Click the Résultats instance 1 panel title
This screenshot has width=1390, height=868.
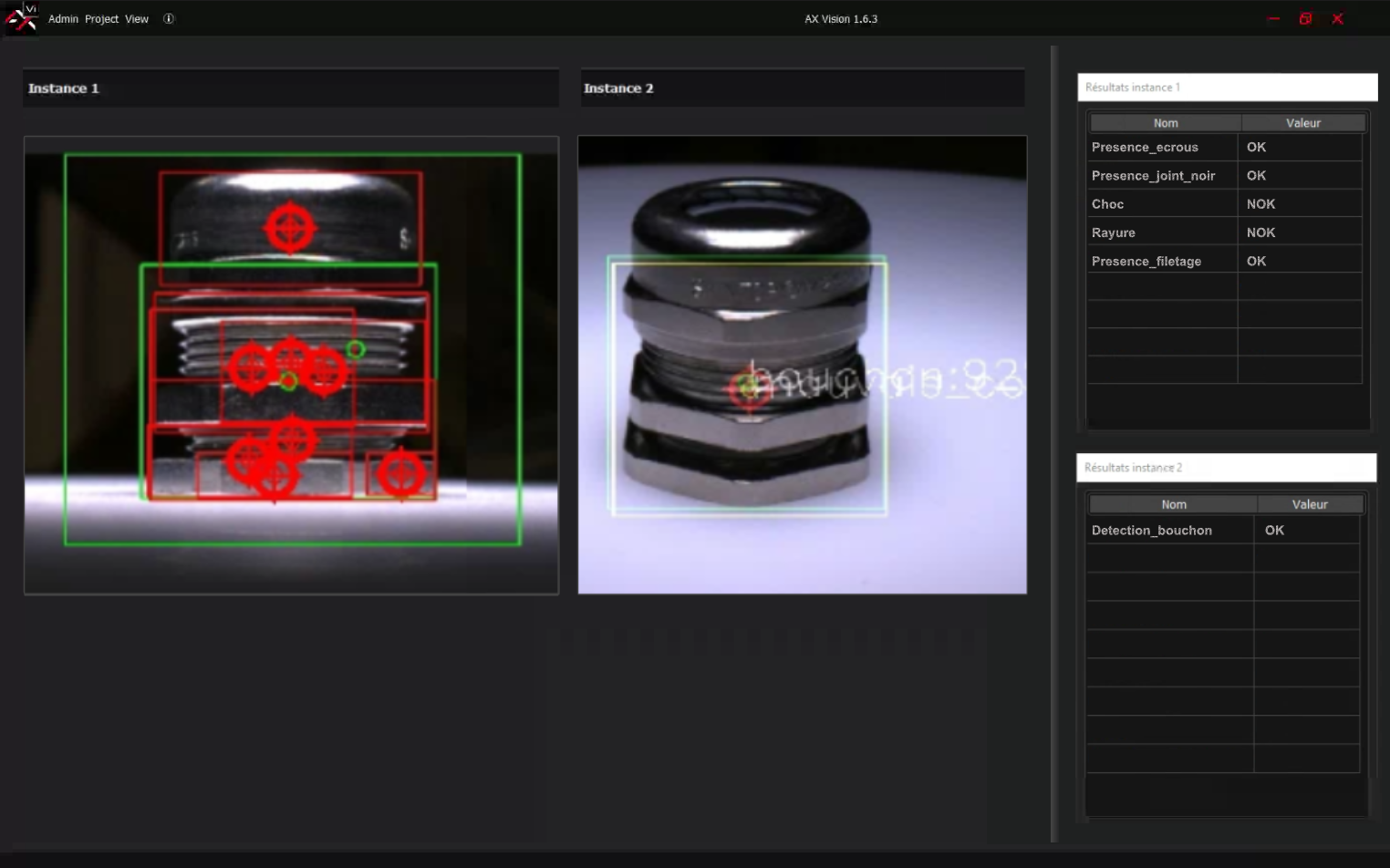pyautogui.click(x=1226, y=88)
